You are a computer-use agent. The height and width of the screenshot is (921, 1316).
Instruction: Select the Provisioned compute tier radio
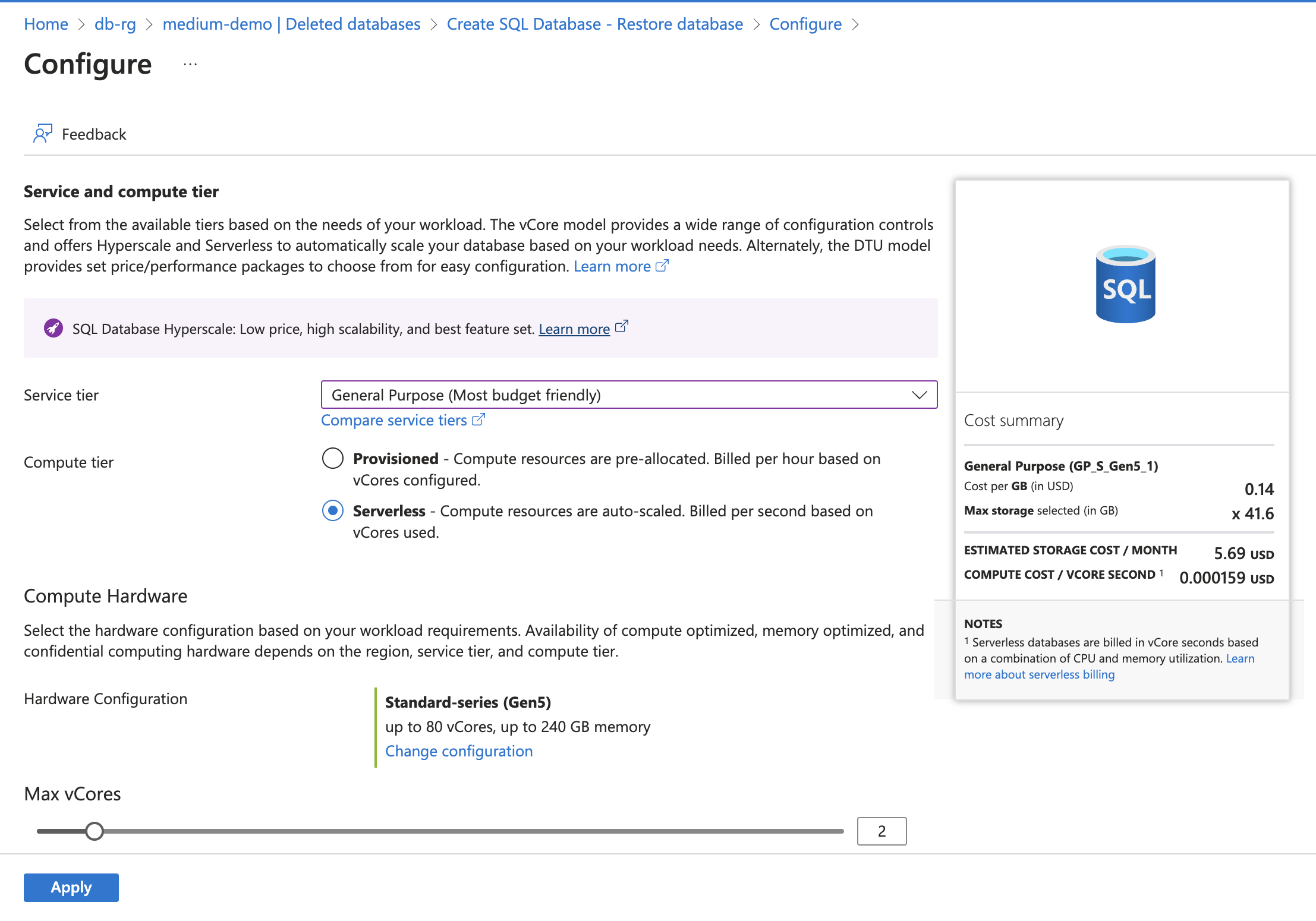[x=333, y=459]
